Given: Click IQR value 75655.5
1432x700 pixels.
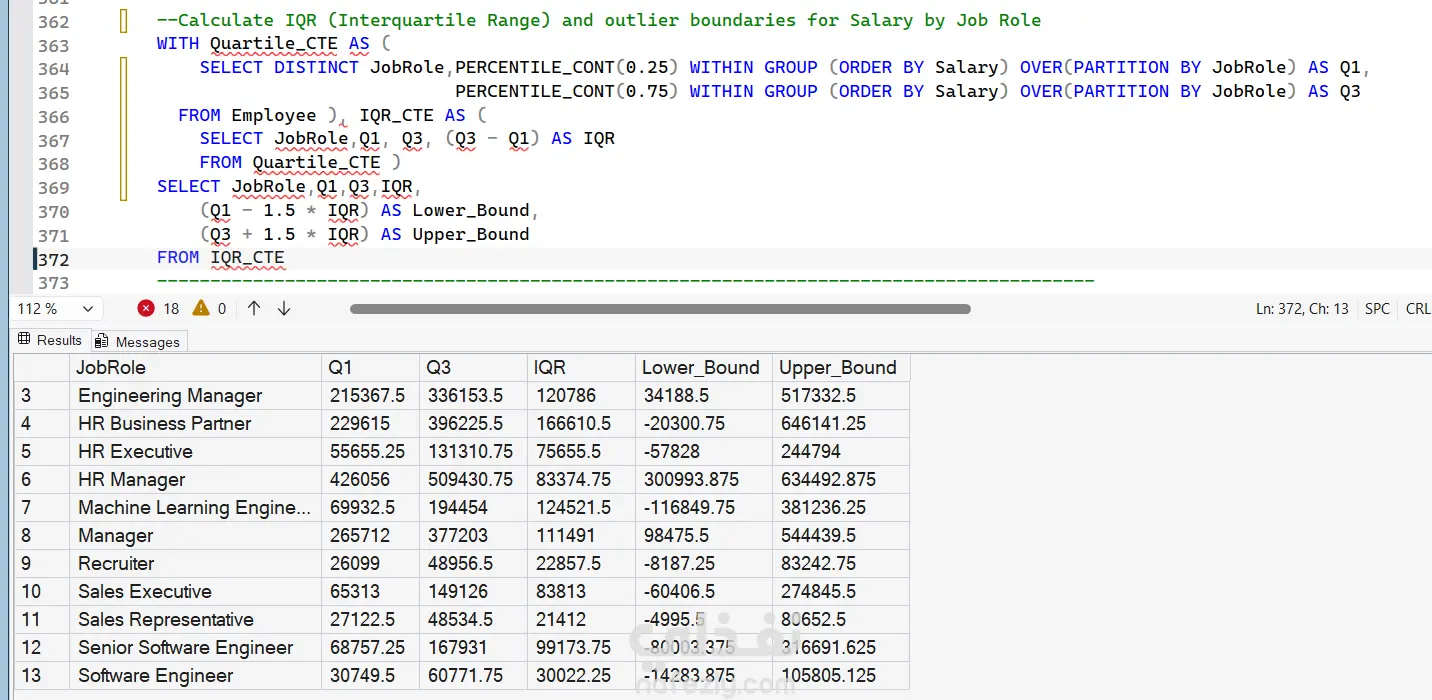Looking at the screenshot, I should [581, 451].
